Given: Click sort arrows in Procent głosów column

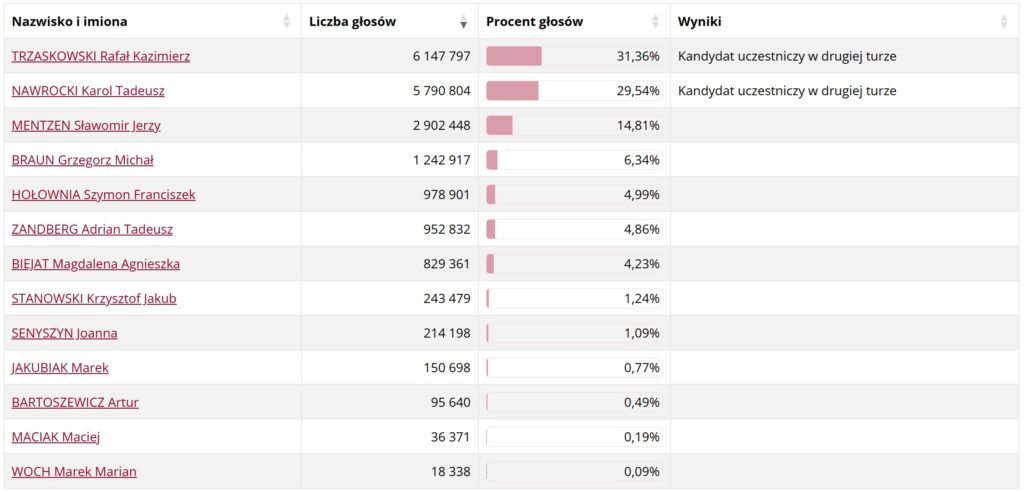Looking at the screenshot, I should 655,22.
